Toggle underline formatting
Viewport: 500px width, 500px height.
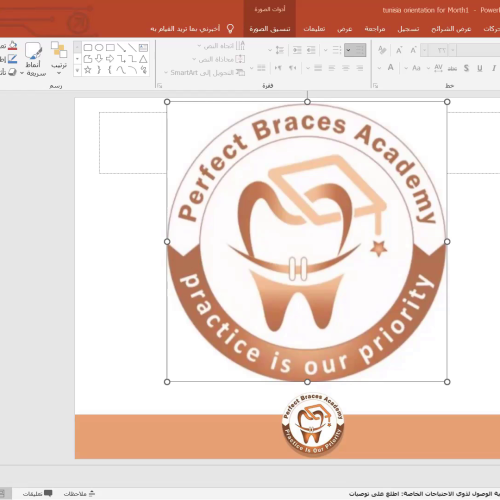point(480,68)
